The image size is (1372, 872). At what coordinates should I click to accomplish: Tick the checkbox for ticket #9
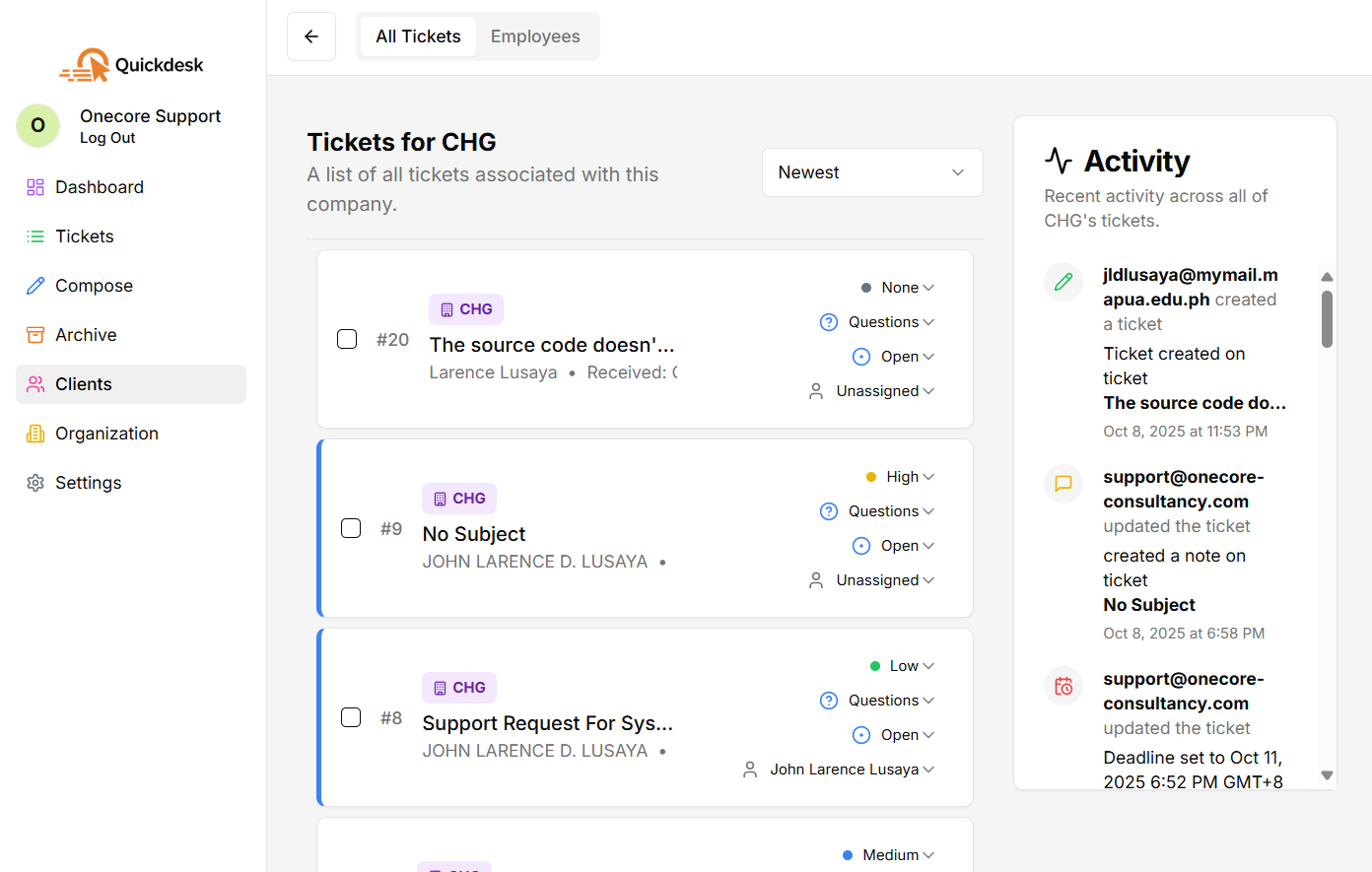coord(351,528)
